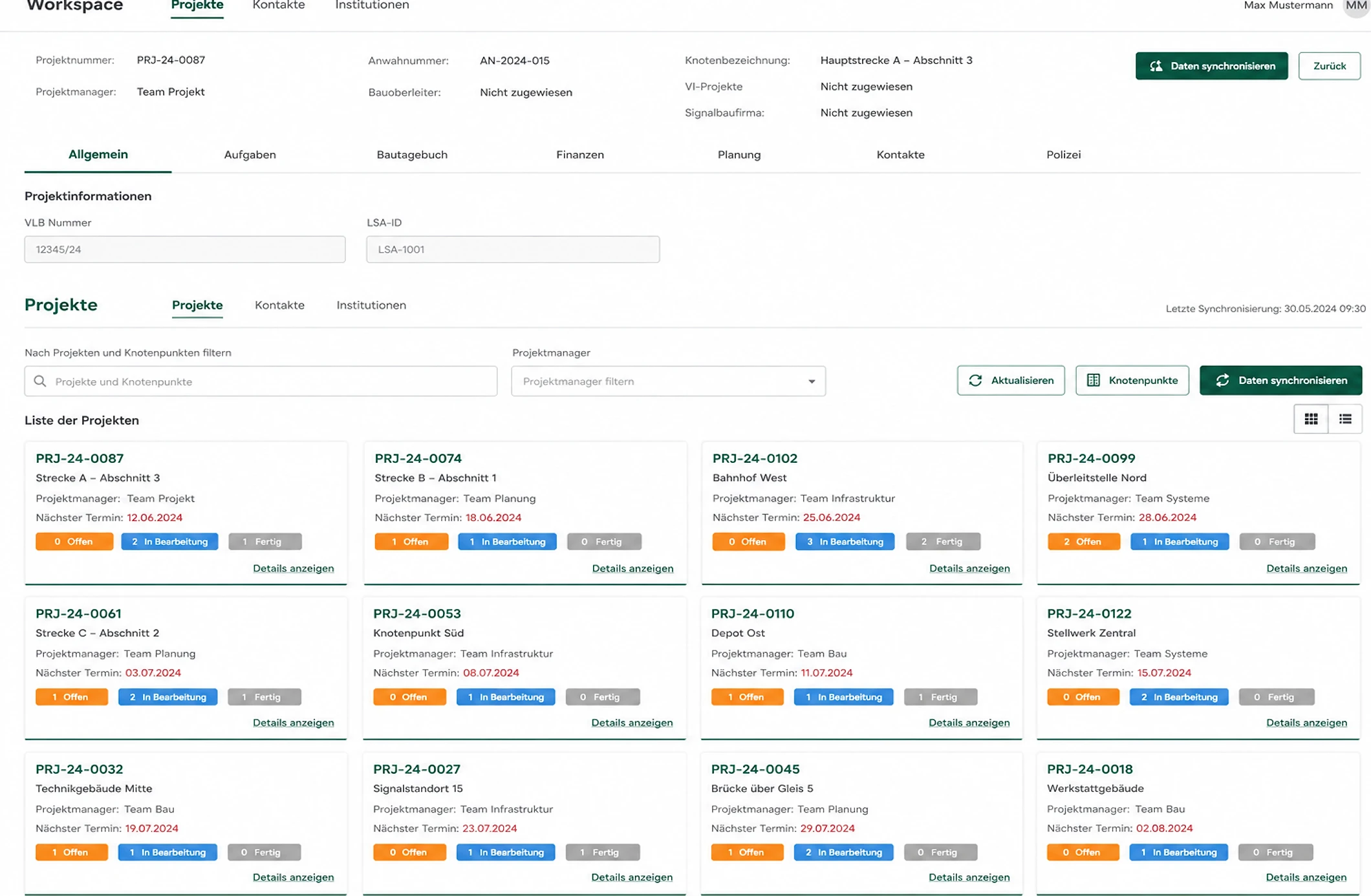Show details for PRJ-24-0122 Stellwerk Zentral
Screen dimensions: 1371x896
click(1306, 723)
